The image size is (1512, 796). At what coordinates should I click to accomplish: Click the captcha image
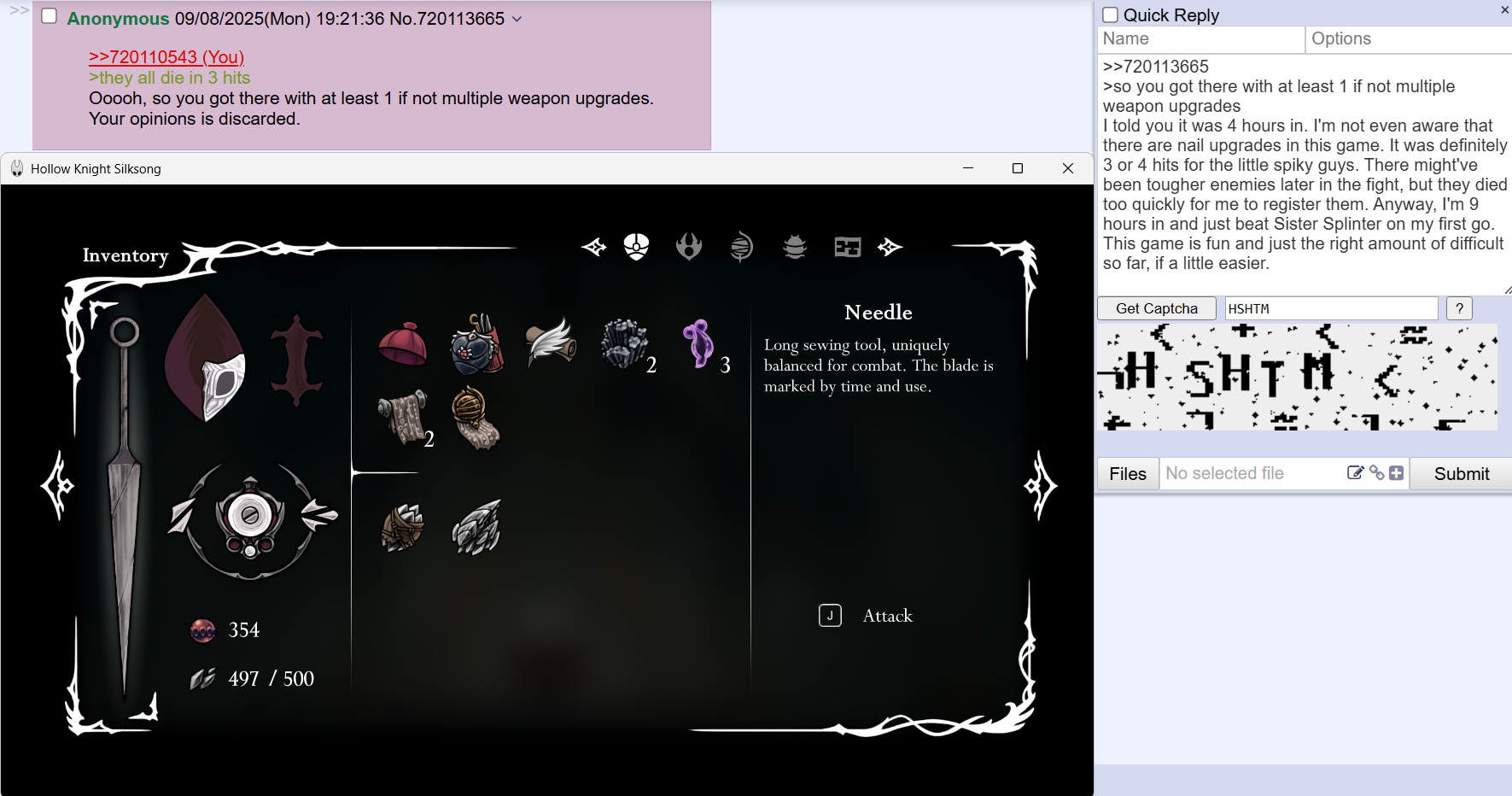click(1298, 377)
